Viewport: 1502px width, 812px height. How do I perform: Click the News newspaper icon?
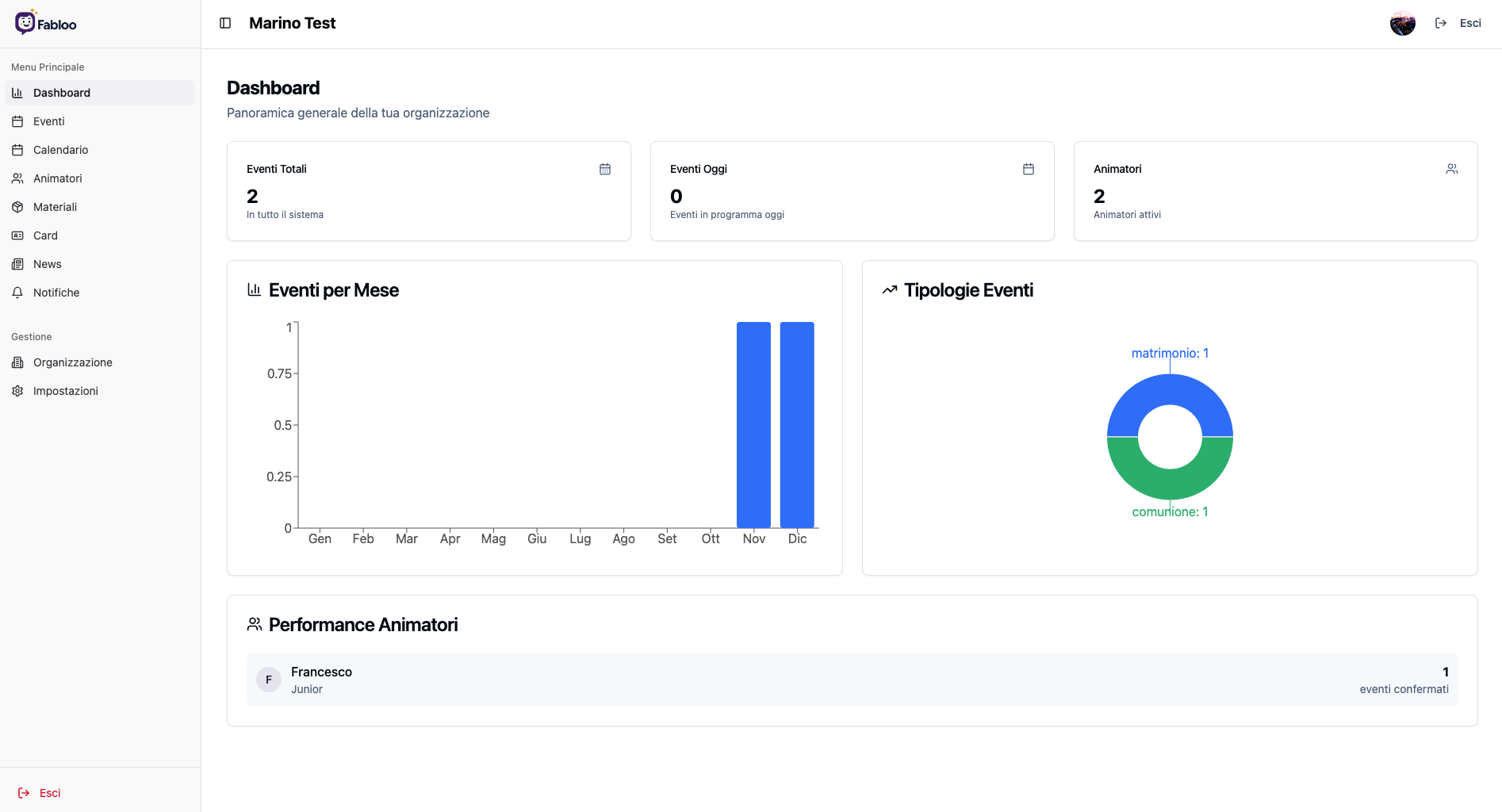click(x=17, y=264)
